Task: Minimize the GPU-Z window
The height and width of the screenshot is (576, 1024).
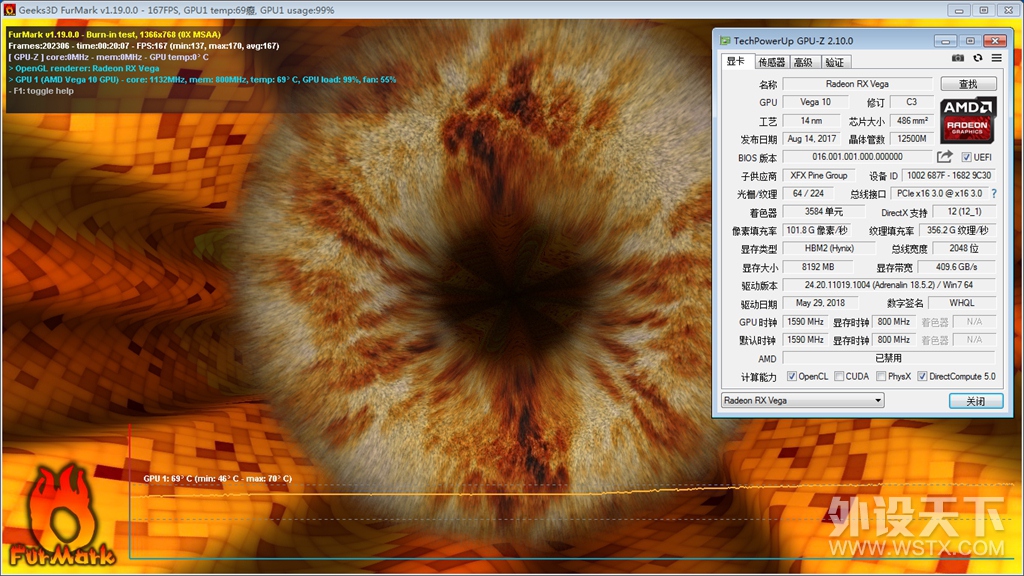Action: pos(945,40)
